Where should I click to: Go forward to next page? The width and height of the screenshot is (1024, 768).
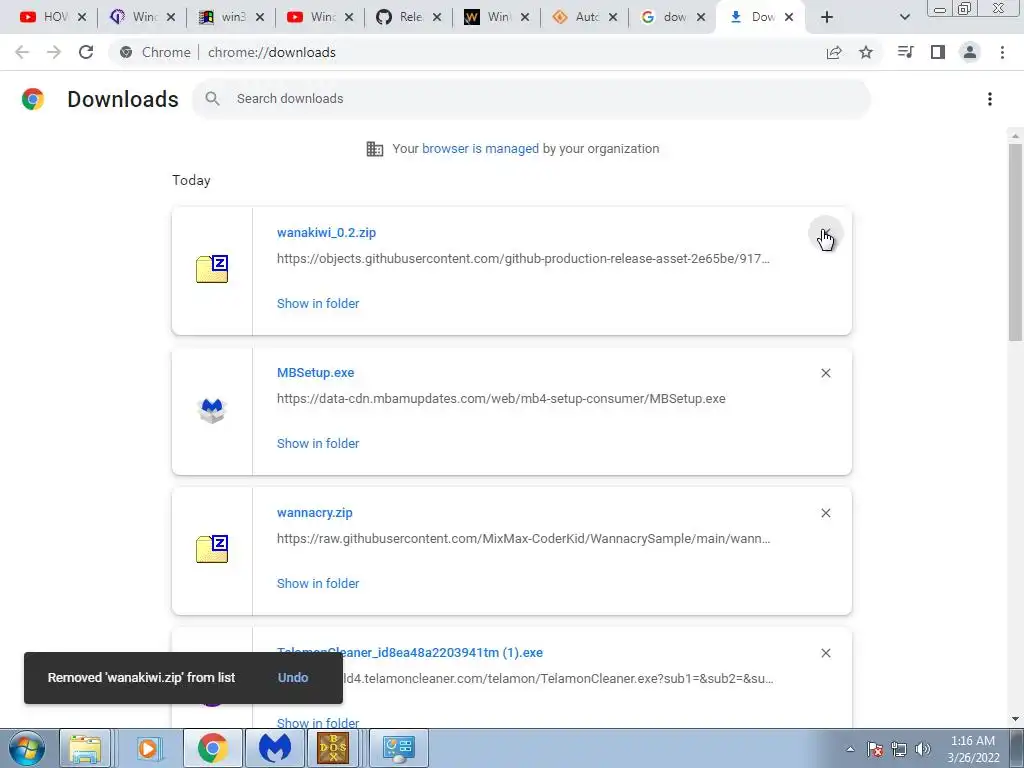(x=54, y=52)
